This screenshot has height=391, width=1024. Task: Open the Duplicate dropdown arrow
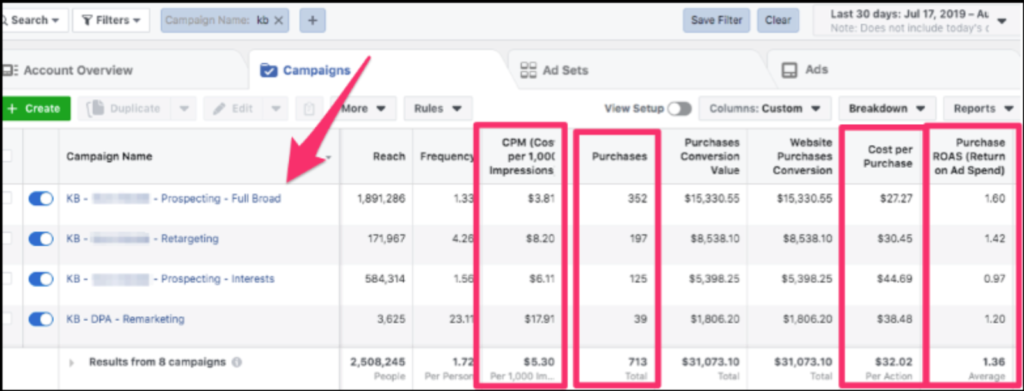coord(184,108)
